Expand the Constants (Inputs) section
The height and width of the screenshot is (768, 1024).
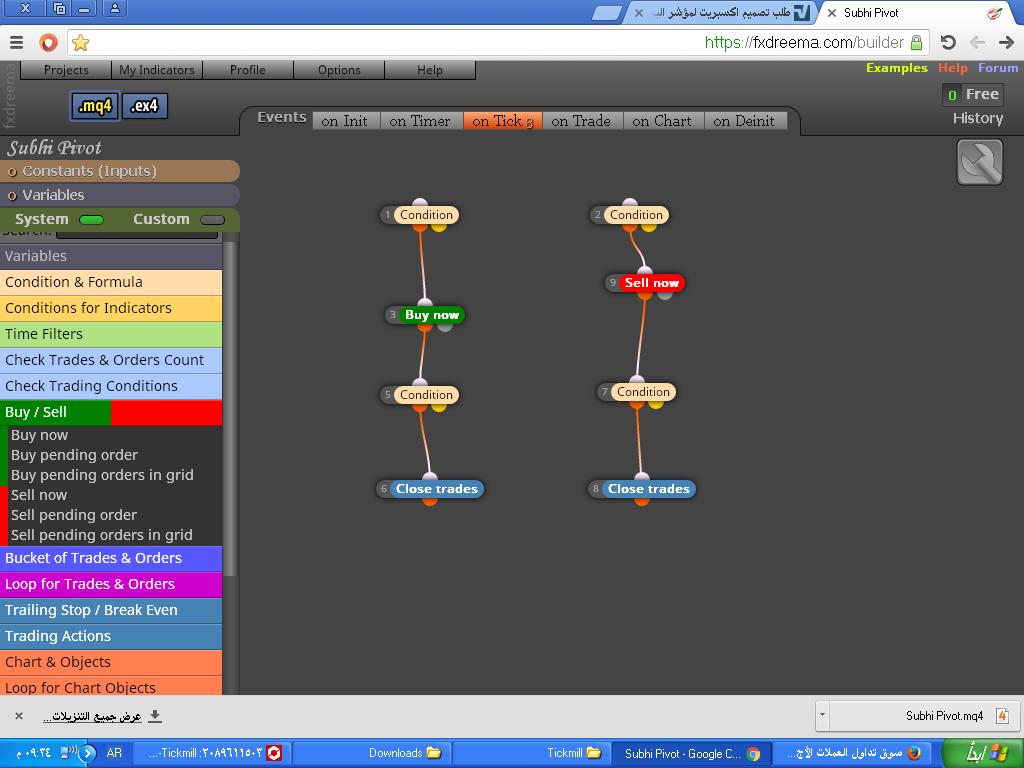89,171
